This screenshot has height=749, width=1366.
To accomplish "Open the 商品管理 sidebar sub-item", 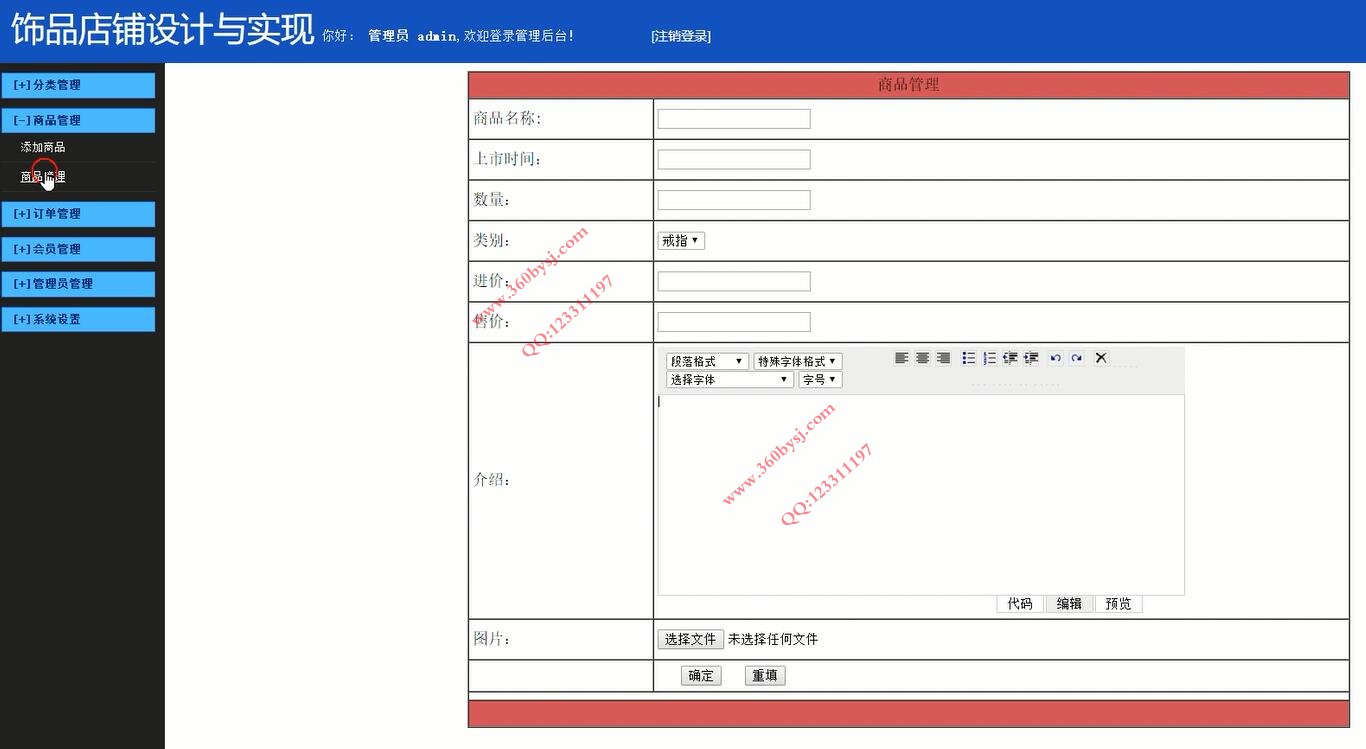I will click(x=43, y=177).
